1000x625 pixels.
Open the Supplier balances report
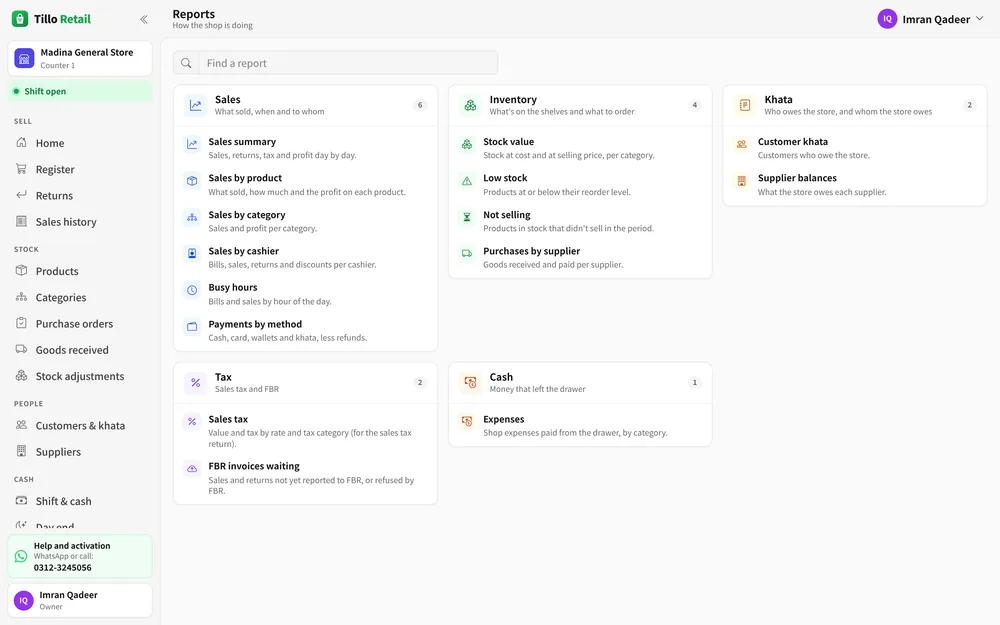coord(855,184)
